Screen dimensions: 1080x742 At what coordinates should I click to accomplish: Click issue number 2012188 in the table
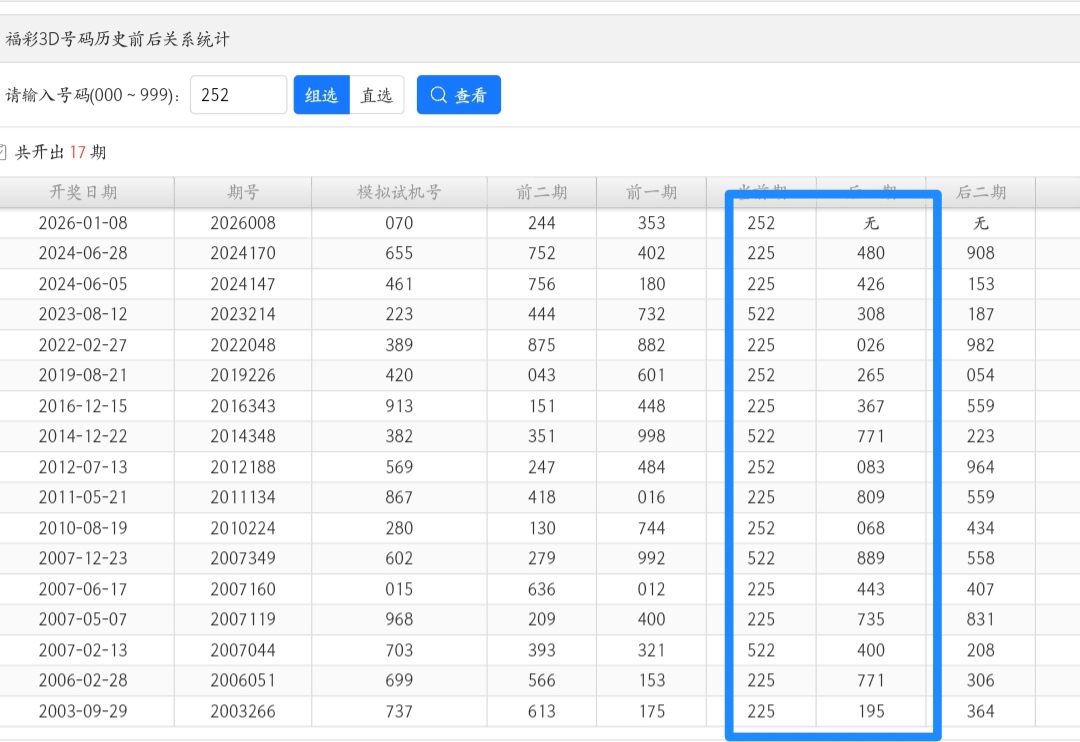click(243, 467)
